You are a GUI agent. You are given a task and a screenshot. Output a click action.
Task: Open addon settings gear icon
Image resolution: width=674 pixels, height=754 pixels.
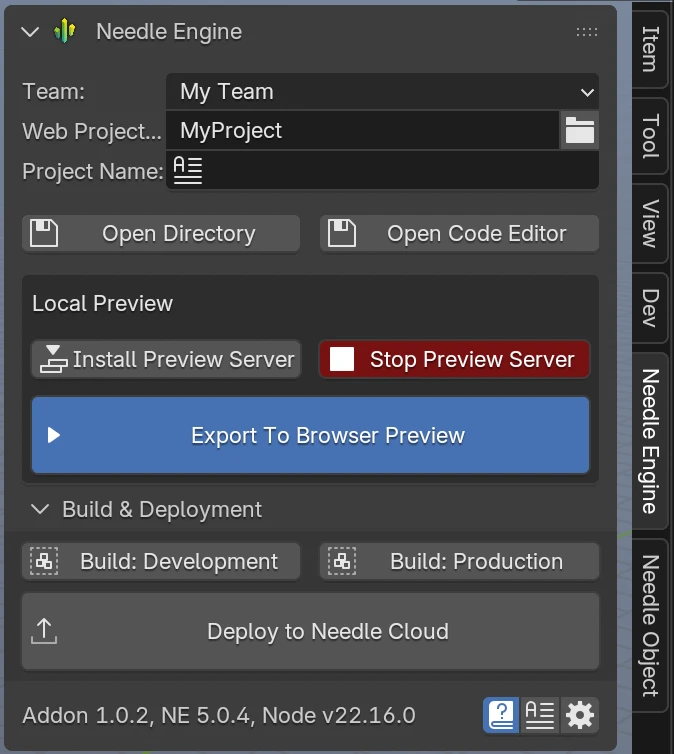580,715
